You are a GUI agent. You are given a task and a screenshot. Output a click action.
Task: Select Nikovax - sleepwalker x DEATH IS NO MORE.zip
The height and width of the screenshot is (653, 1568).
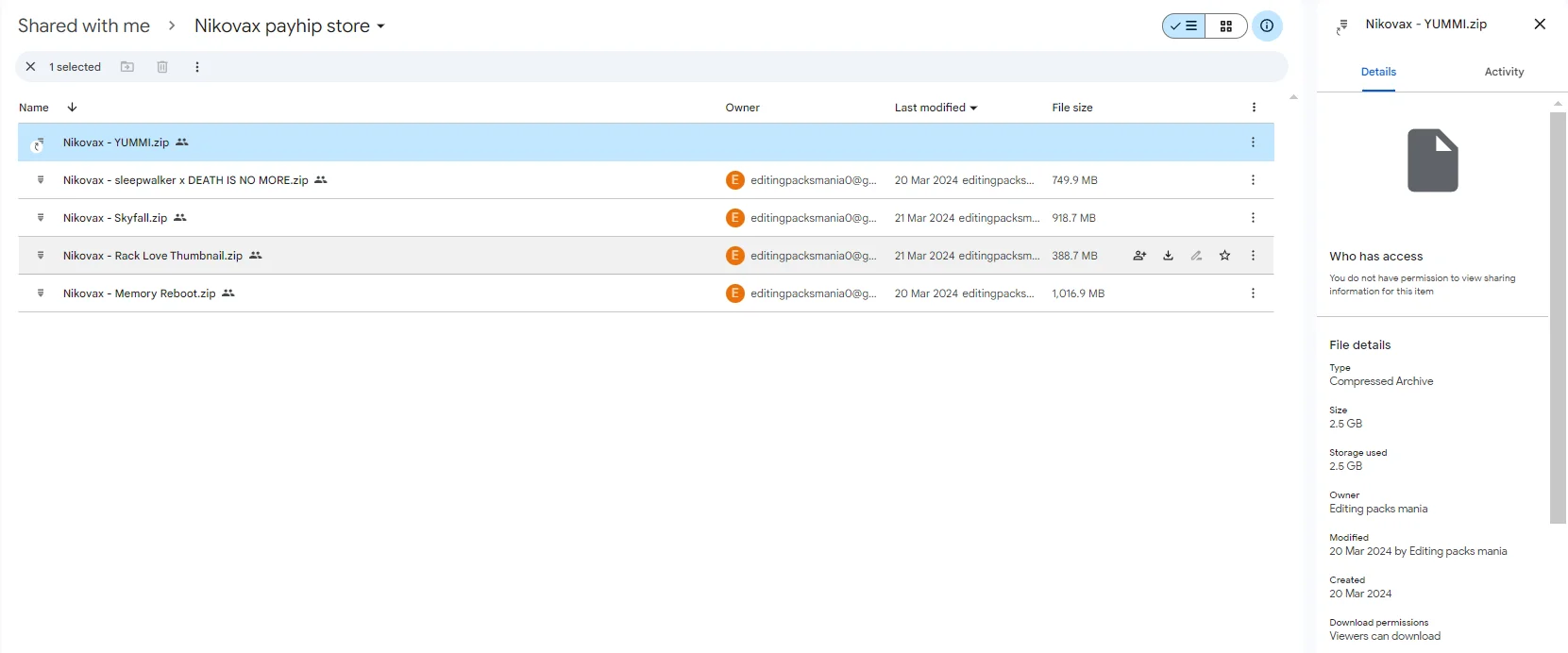[186, 180]
